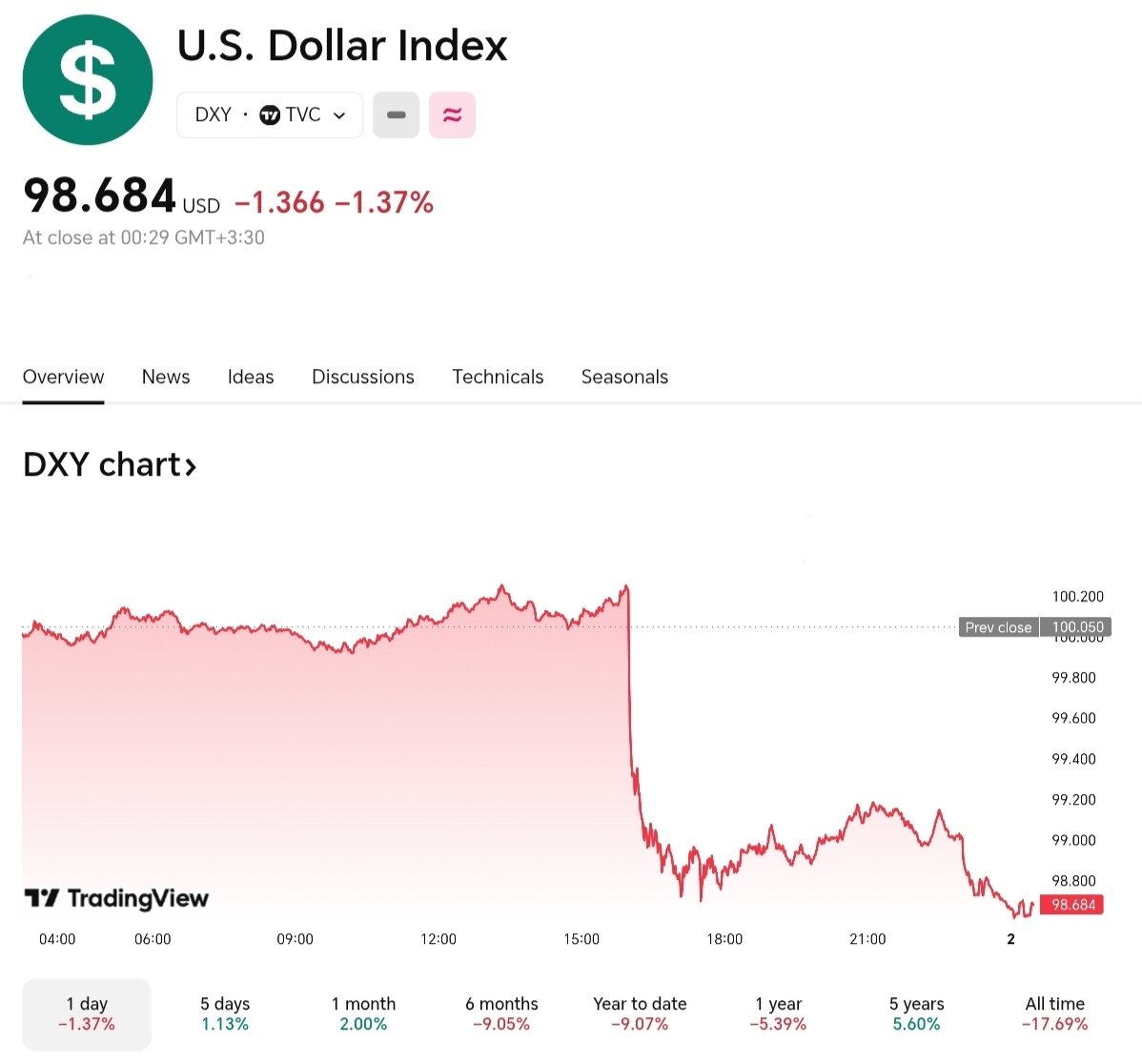Image resolution: width=1142 pixels, height=1064 pixels.
Task: Show the Year to date range
Action: coord(640,1013)
